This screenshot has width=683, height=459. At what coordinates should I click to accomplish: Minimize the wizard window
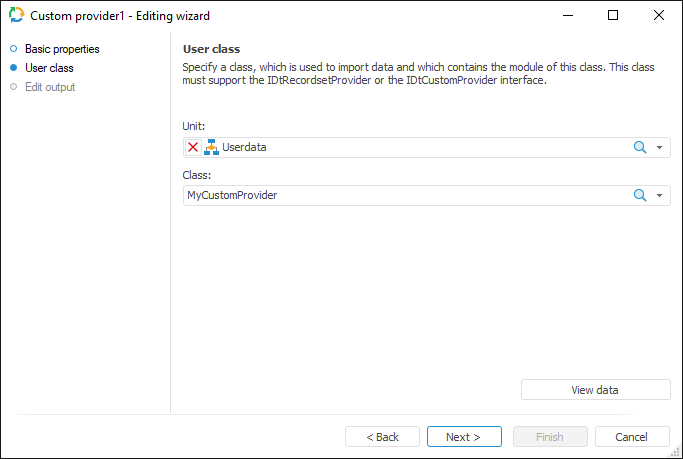[567, 16]
